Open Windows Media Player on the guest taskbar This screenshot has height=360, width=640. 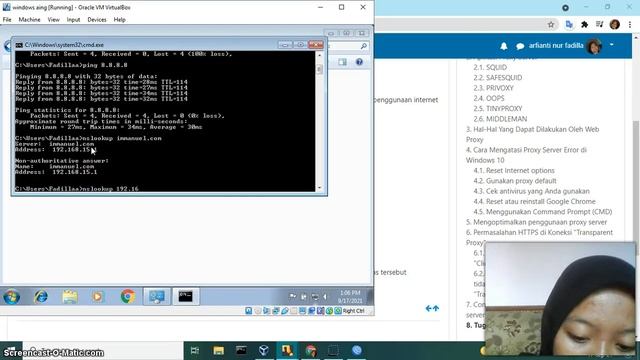[98, 297]
